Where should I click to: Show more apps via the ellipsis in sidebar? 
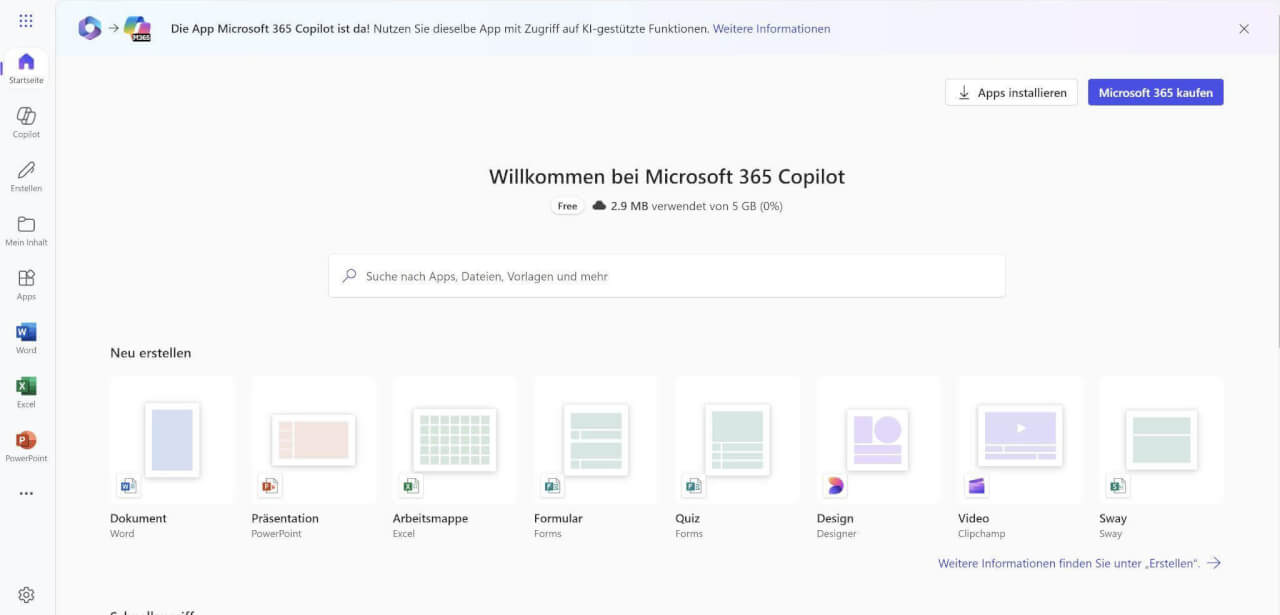pos(25,492)
